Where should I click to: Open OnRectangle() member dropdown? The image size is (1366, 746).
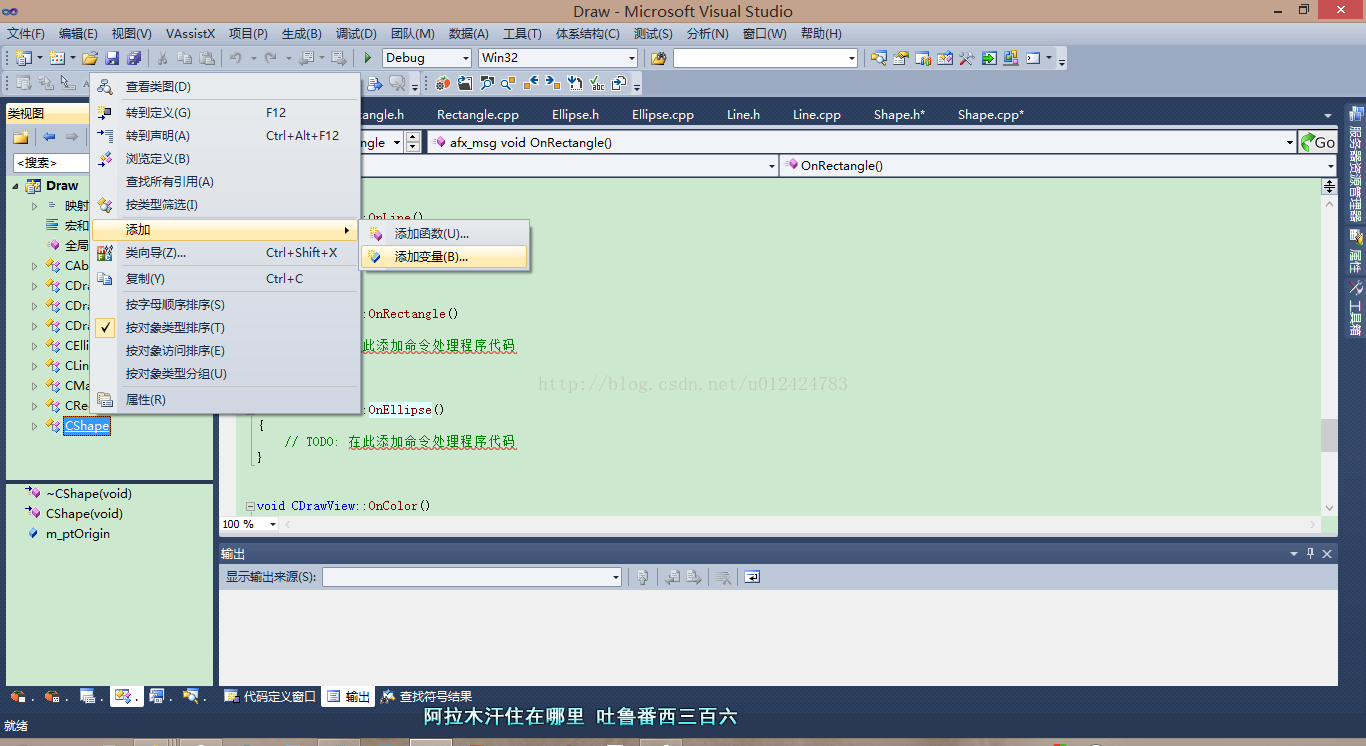click(1329, 165)
